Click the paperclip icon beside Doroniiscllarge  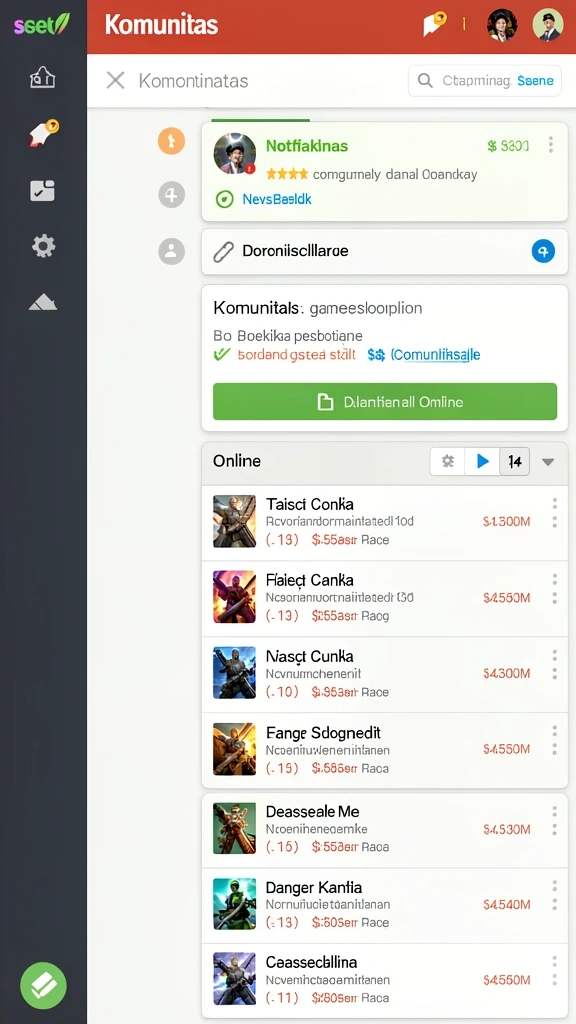point(223,251)
